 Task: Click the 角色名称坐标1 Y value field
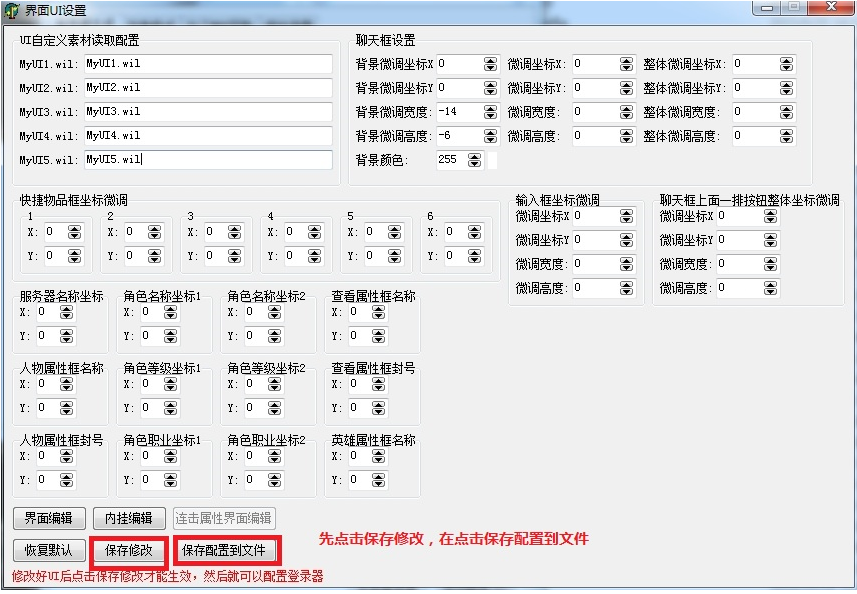[x=152, y=336]
